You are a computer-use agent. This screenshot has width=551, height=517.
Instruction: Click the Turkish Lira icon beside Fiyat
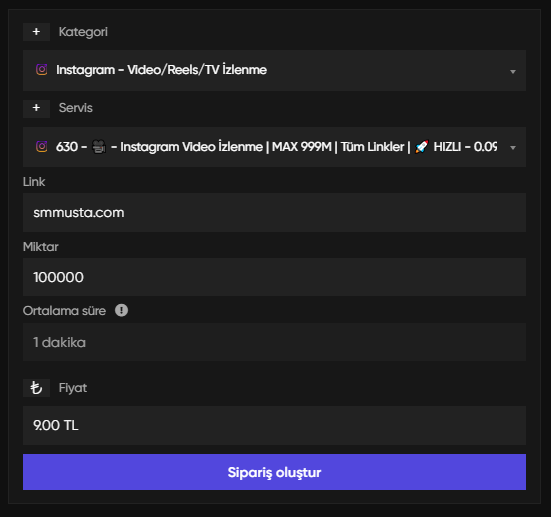[36, 388]
